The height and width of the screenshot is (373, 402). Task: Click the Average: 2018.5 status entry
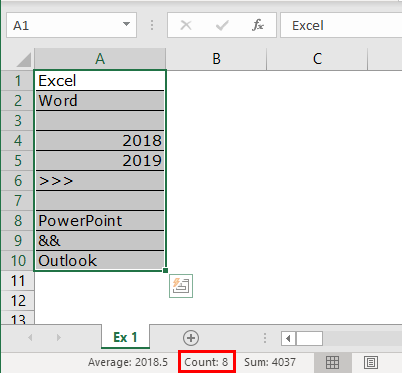point(128,362)
